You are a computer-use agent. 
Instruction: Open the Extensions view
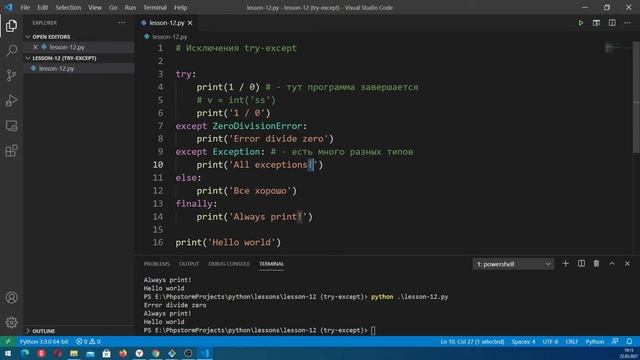pyautogui.click(x=11, y=151)
